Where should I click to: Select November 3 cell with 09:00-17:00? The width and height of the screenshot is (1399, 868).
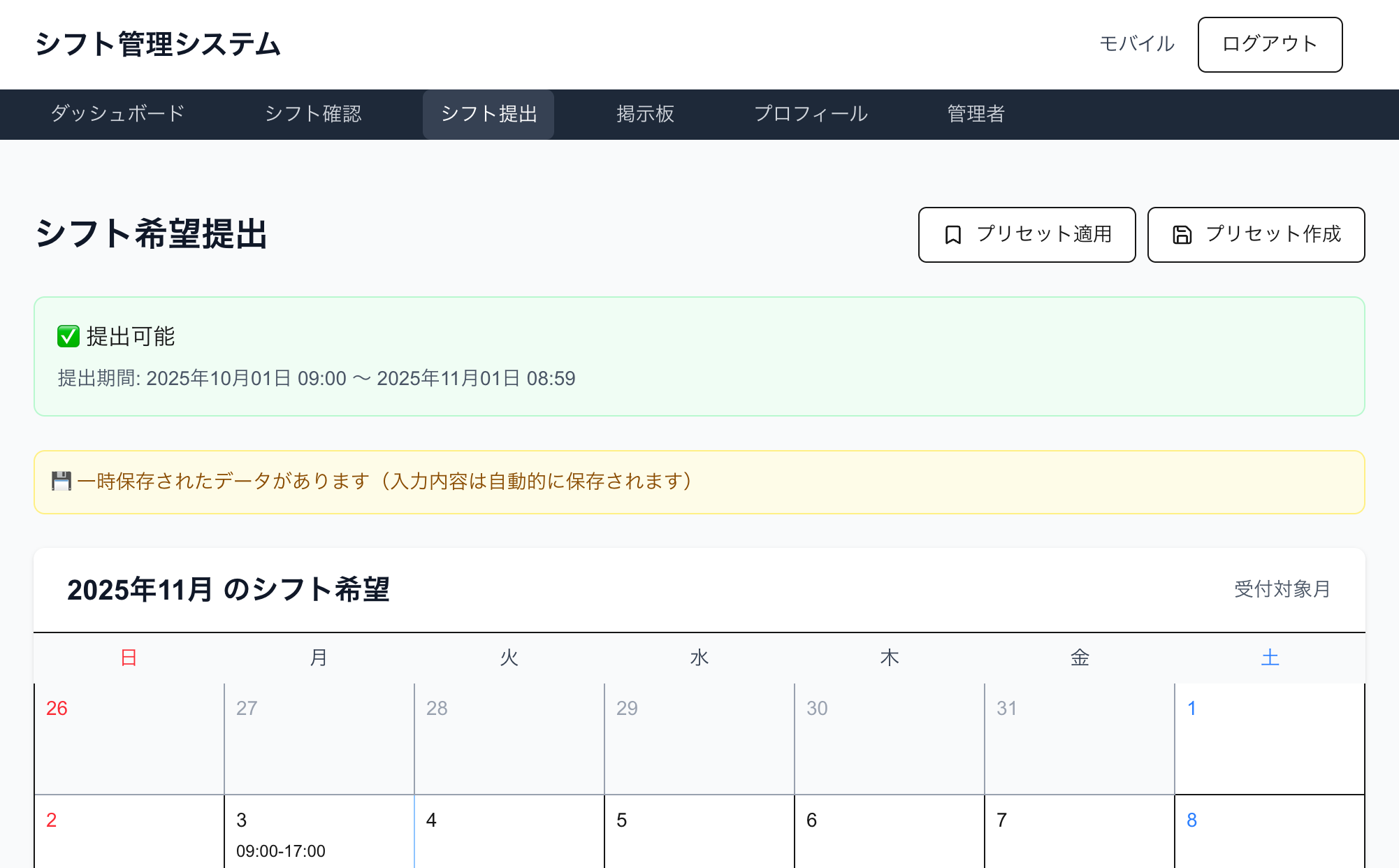pyautogui.click(x=319, y=835)
